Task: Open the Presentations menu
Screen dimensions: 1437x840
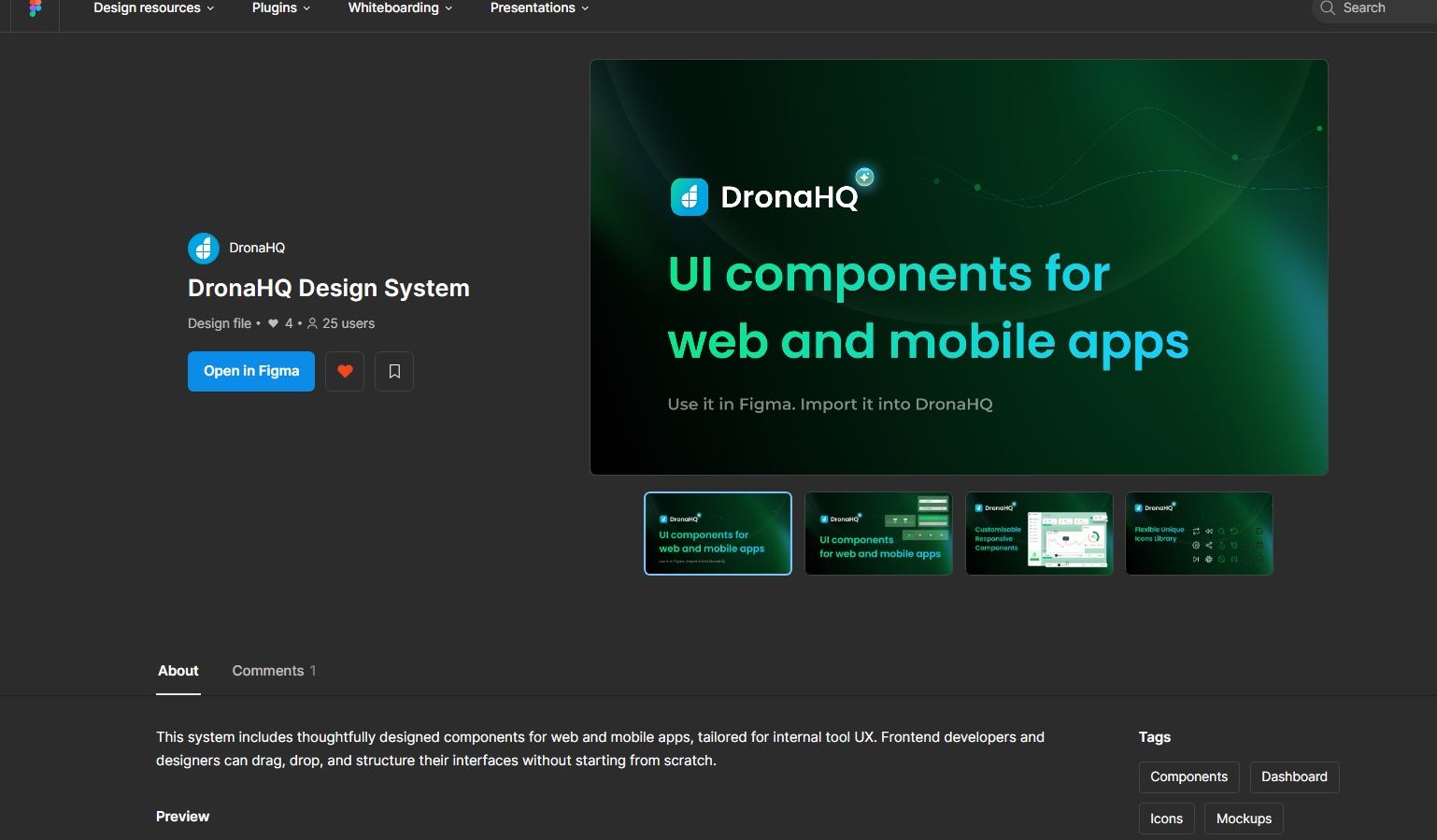Action: 538,8
